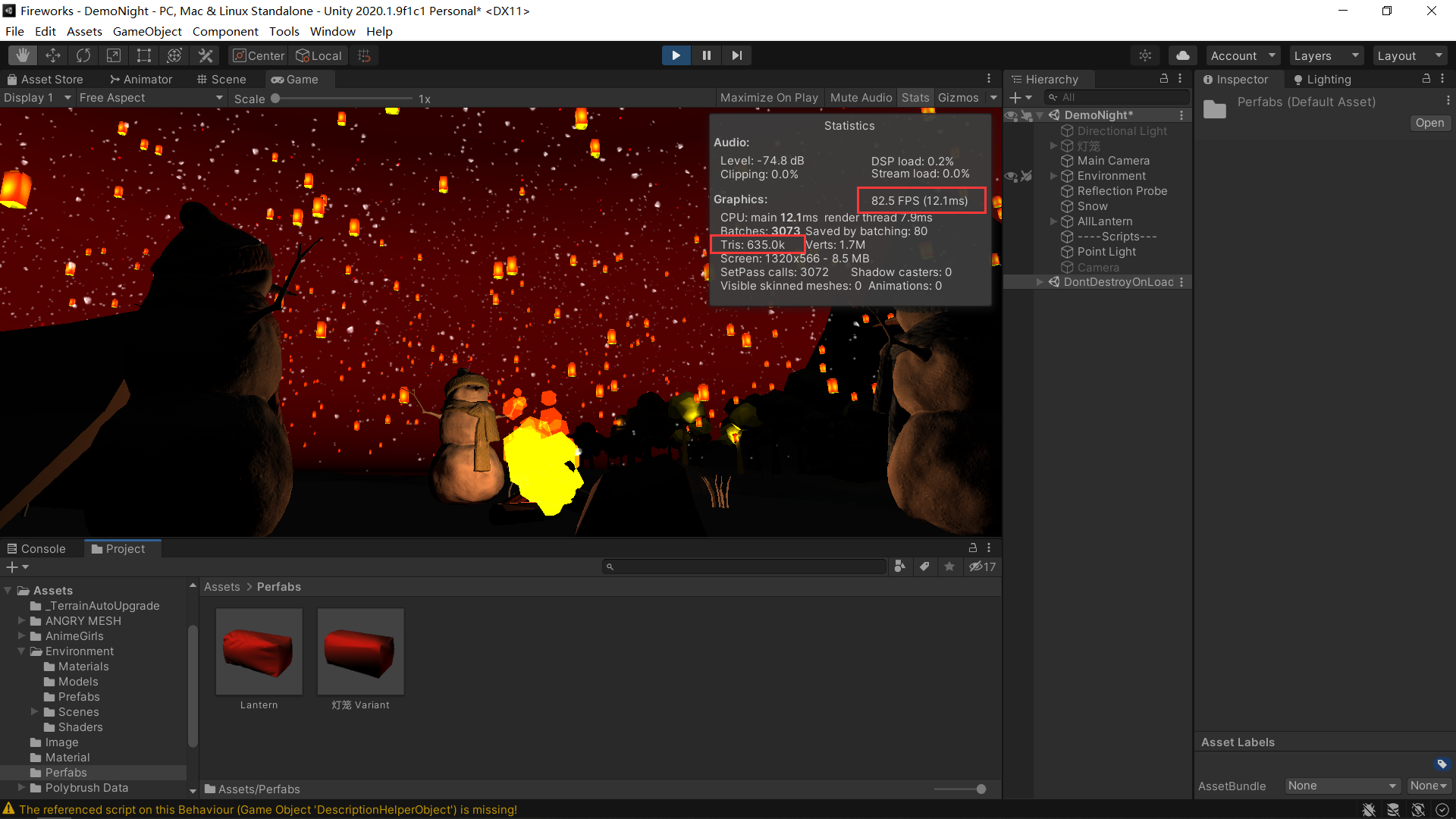Viewport: 1456px width, 819px height.
Task: Select the Lantern prefab thumbnail
Action: pos(259,651)
